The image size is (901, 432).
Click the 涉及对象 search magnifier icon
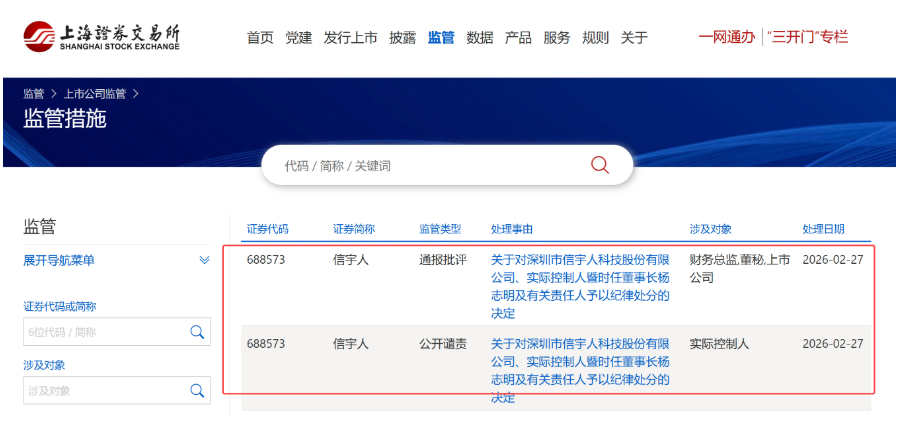coord(197,390)
